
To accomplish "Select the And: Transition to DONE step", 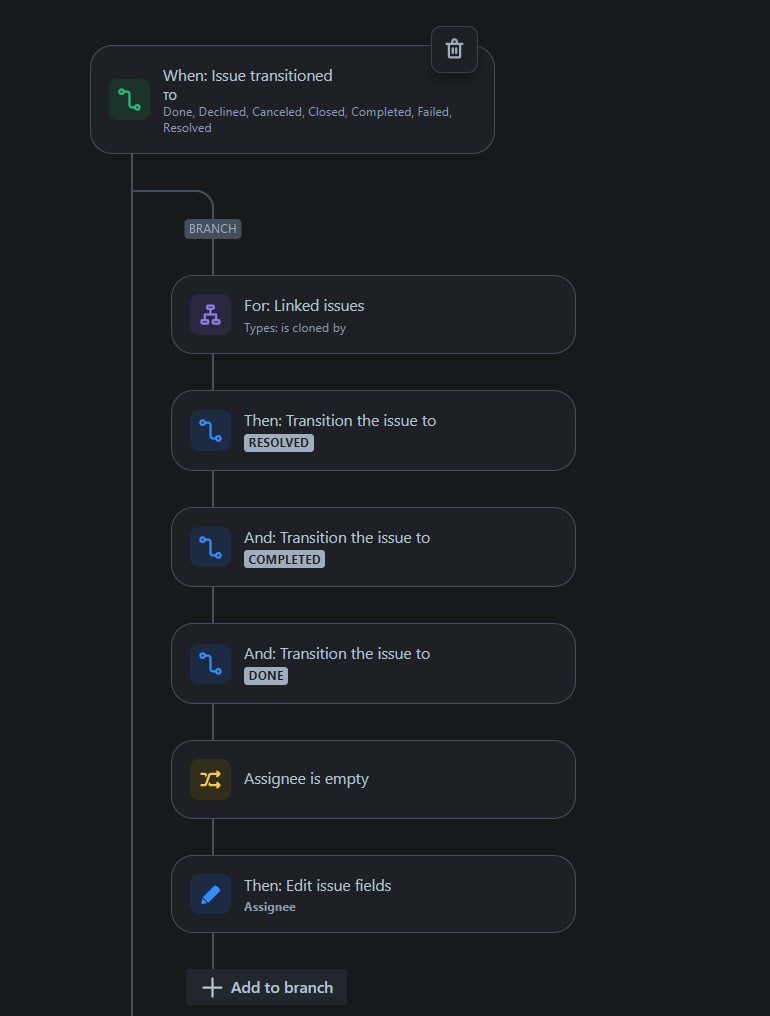I will coord(373,663).
